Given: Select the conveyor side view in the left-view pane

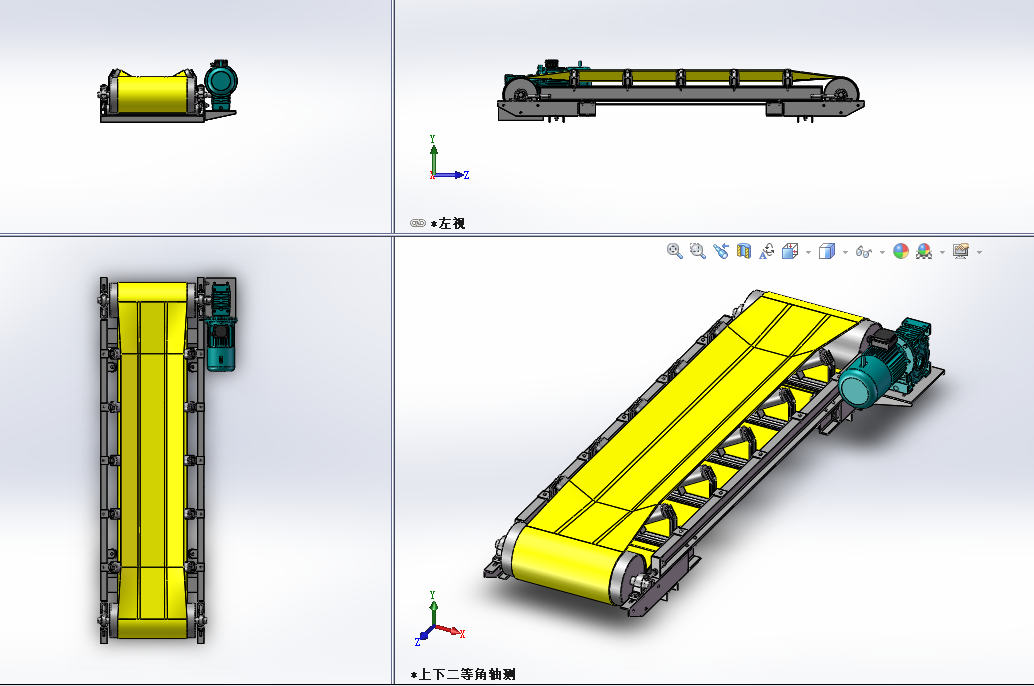Looking at the screenshot, I should tap(681, 91).
